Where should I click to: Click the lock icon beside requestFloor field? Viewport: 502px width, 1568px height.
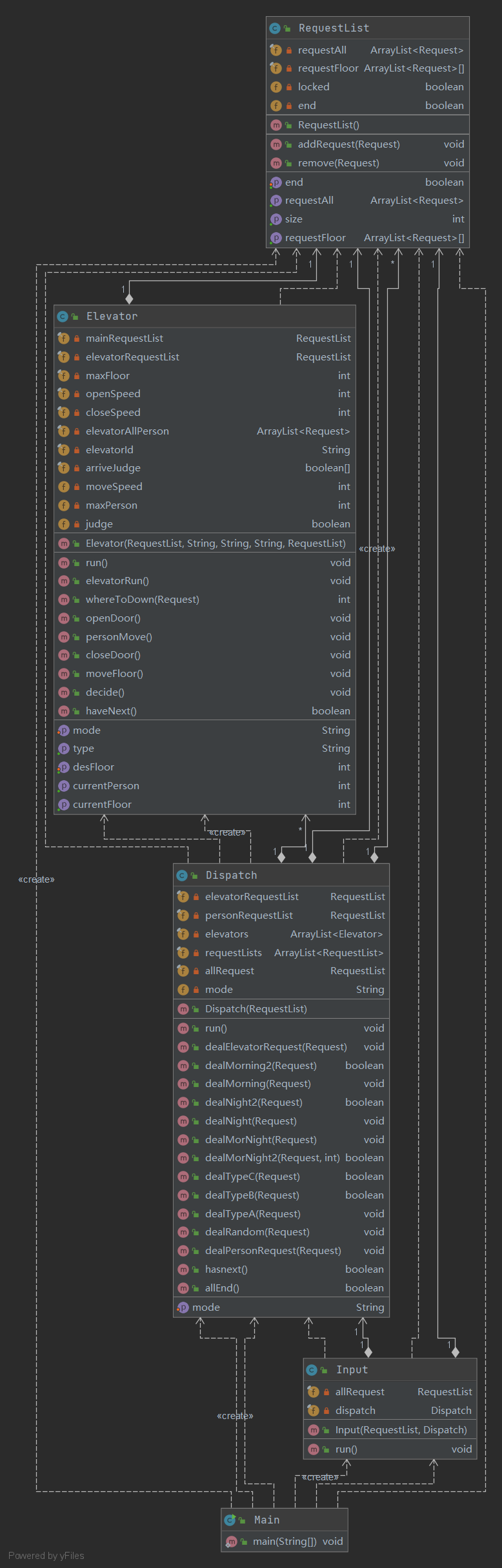tap(289, 68)
